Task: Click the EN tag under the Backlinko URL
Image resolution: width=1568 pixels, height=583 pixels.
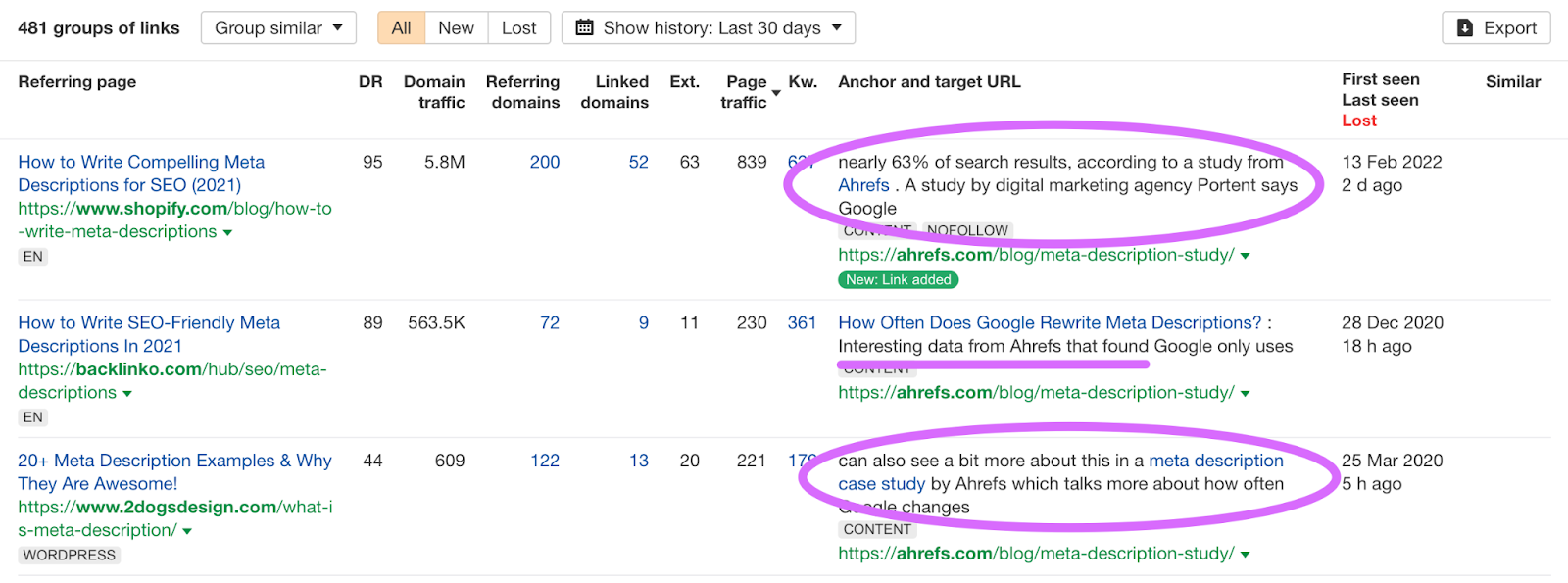Action: tap(33, 417)
